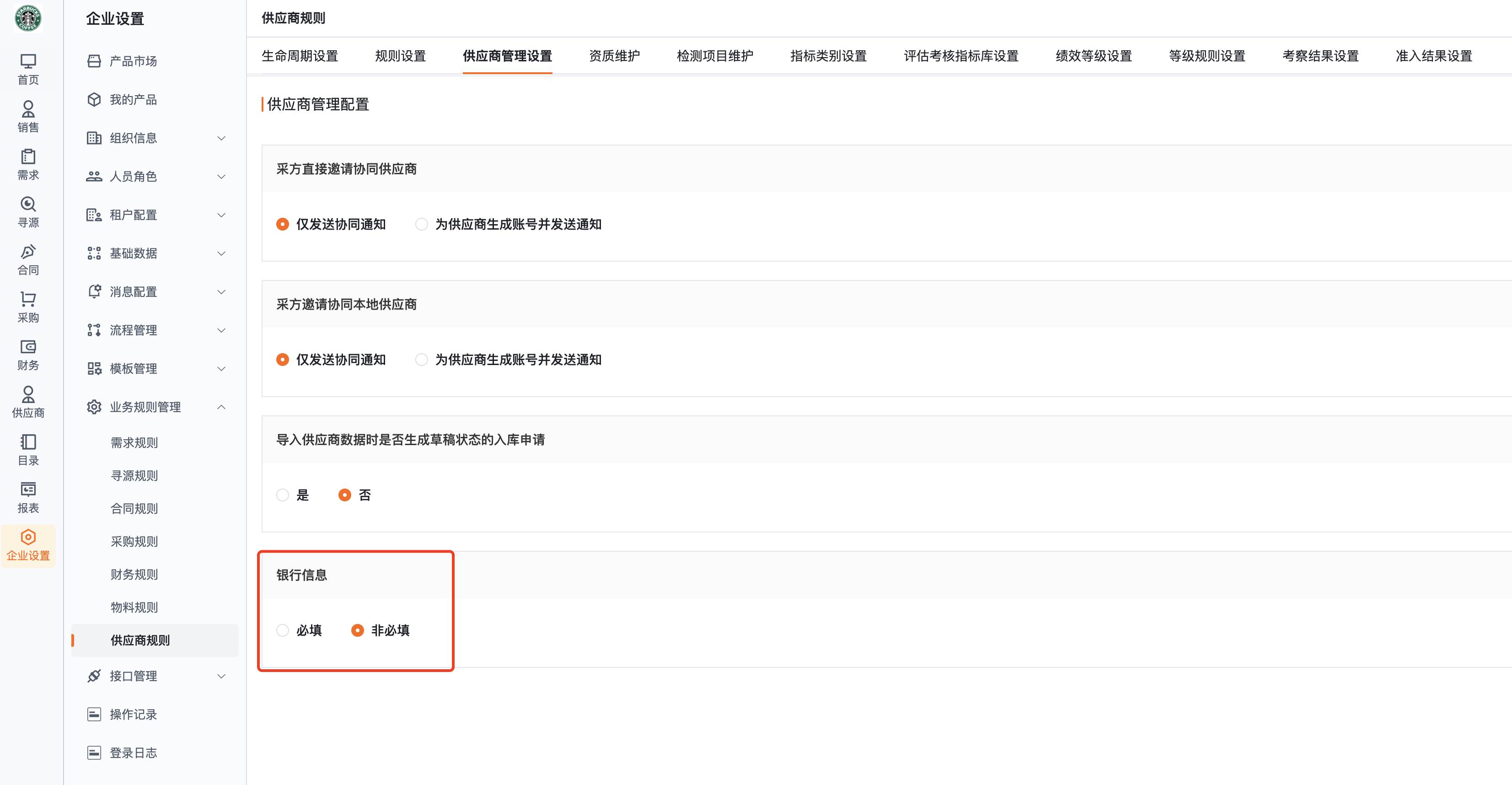Viewport: 1512px width, 785px height.
Task: Click the 基础数据 nodes icon
Action: click(x=94, y=253)
